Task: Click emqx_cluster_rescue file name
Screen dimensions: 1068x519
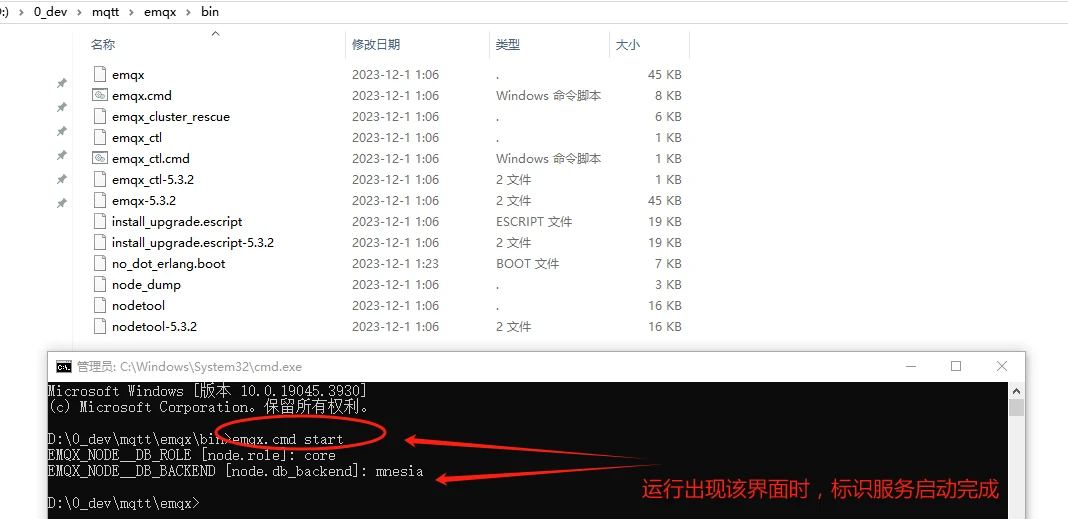Action: click(171, 116)
